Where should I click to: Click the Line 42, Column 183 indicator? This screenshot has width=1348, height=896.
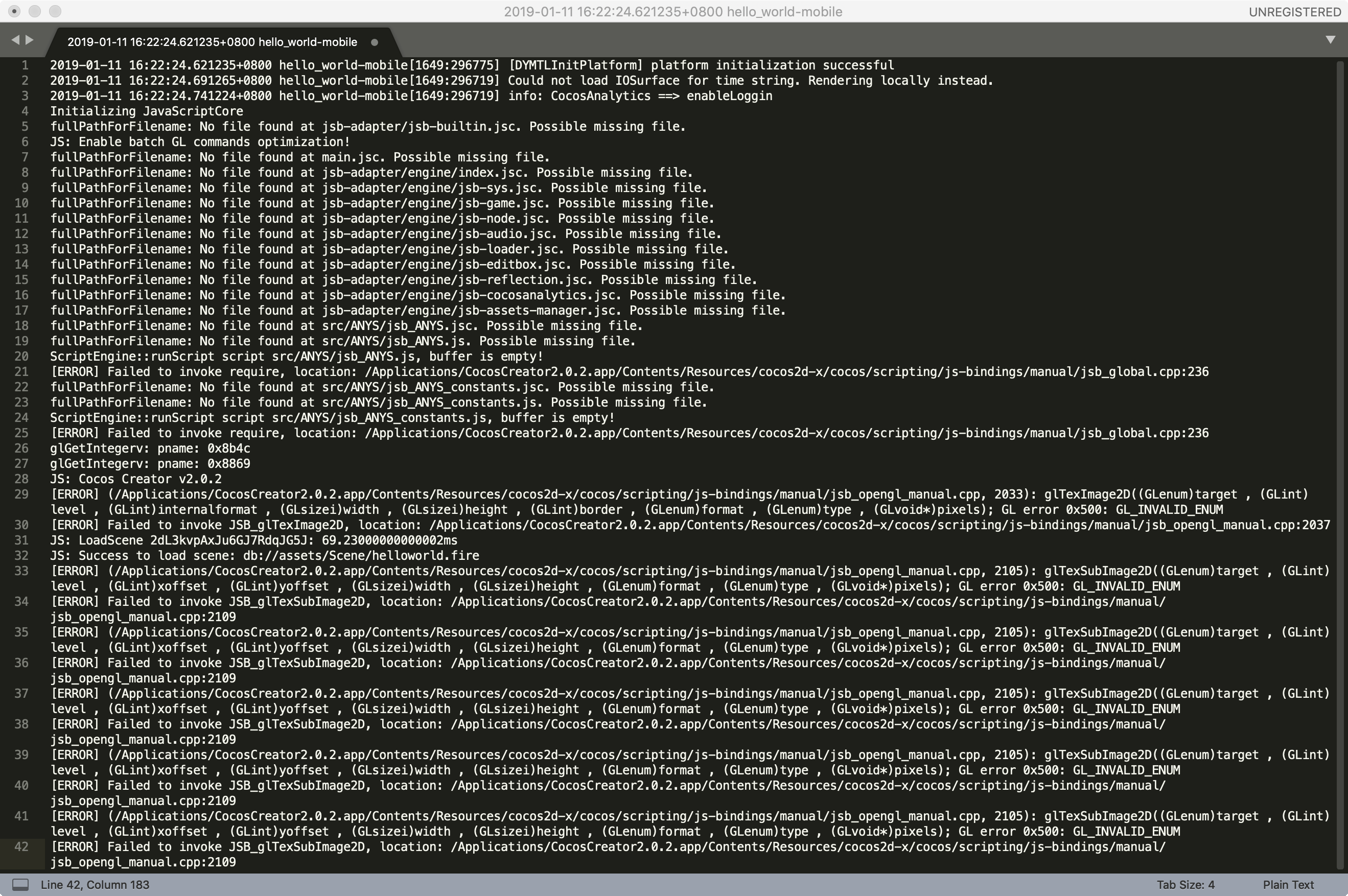coord(95,885)
